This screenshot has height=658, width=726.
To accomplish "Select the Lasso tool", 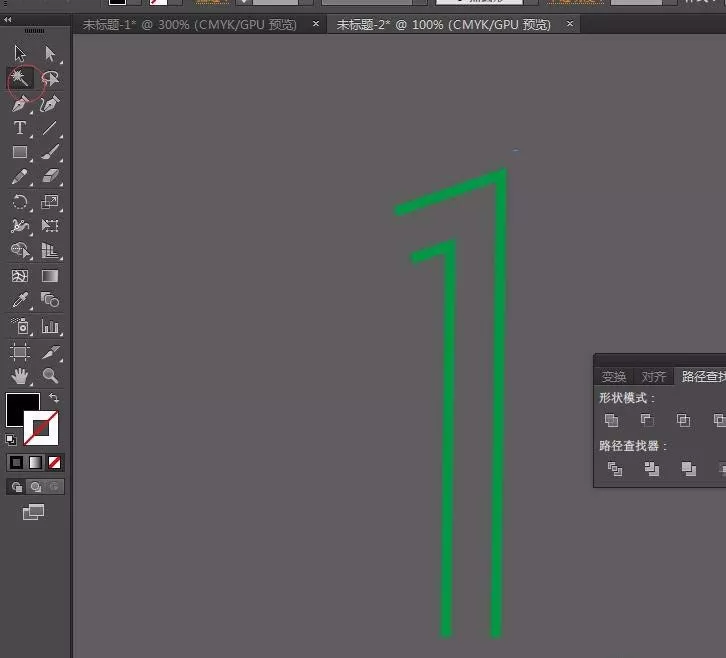I will 50,78.
